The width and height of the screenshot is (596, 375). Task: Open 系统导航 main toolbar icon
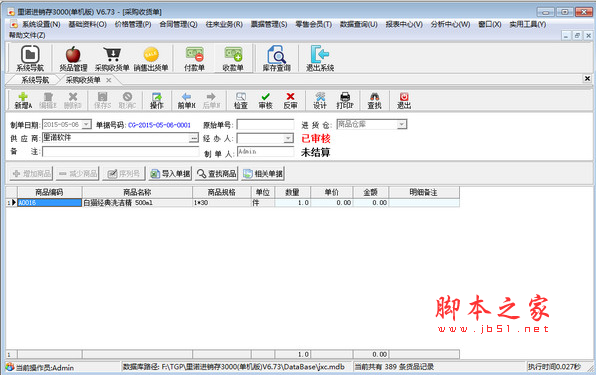(x=30, y=58)
